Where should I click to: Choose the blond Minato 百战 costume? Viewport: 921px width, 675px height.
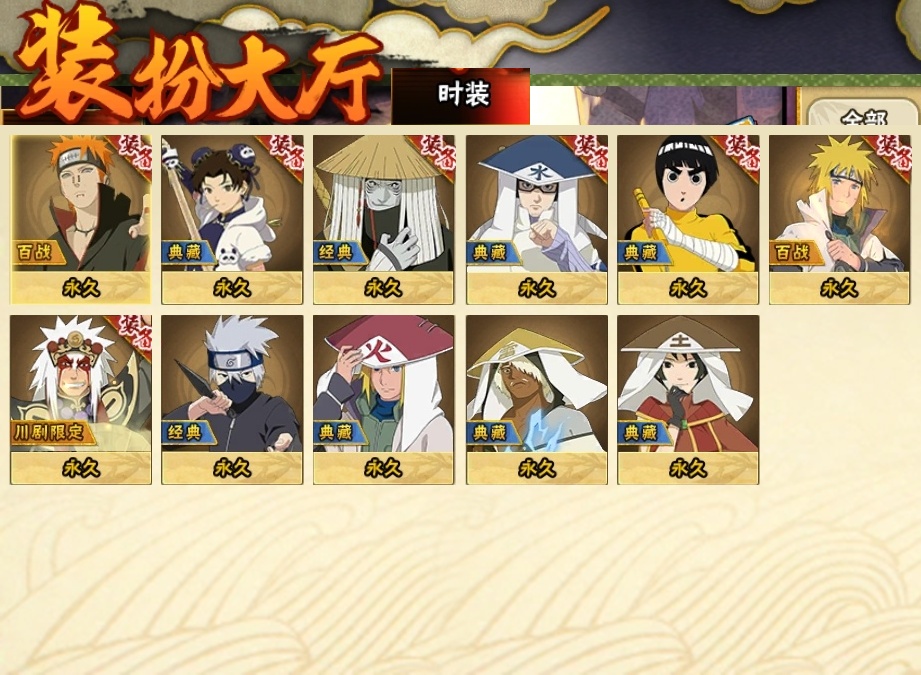[x=839, y=220]
